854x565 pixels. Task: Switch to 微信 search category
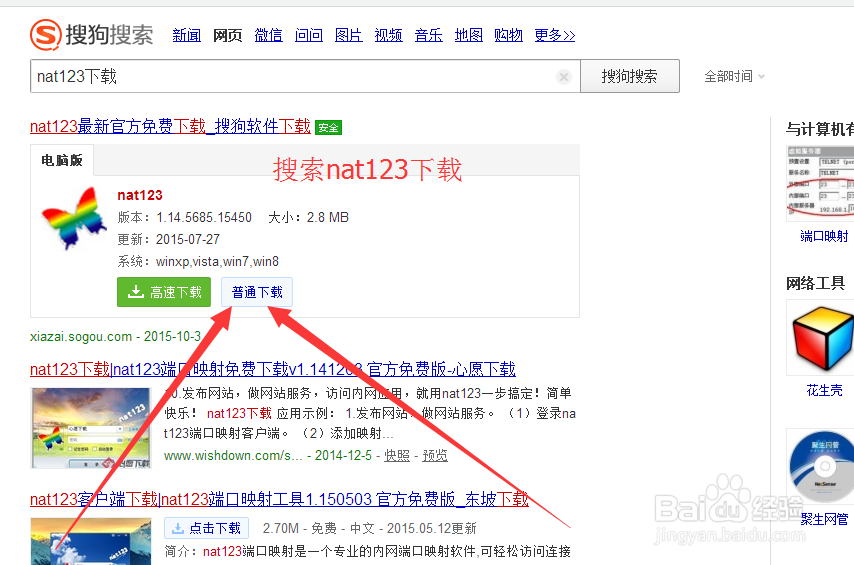268,35
